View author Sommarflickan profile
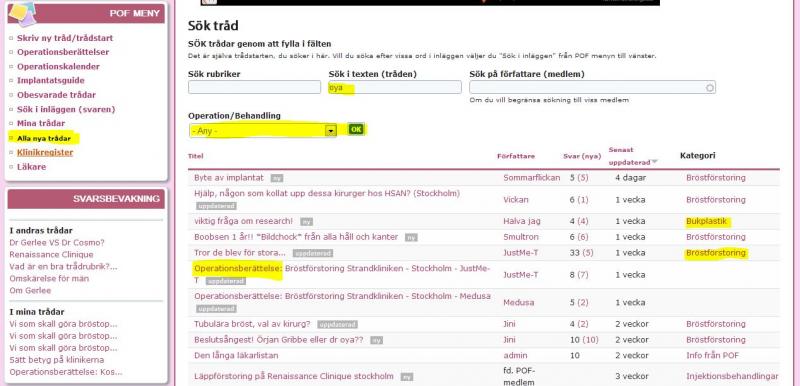This screenshot has width=800, height=386. pyautogui.click(x=532, y=177)
